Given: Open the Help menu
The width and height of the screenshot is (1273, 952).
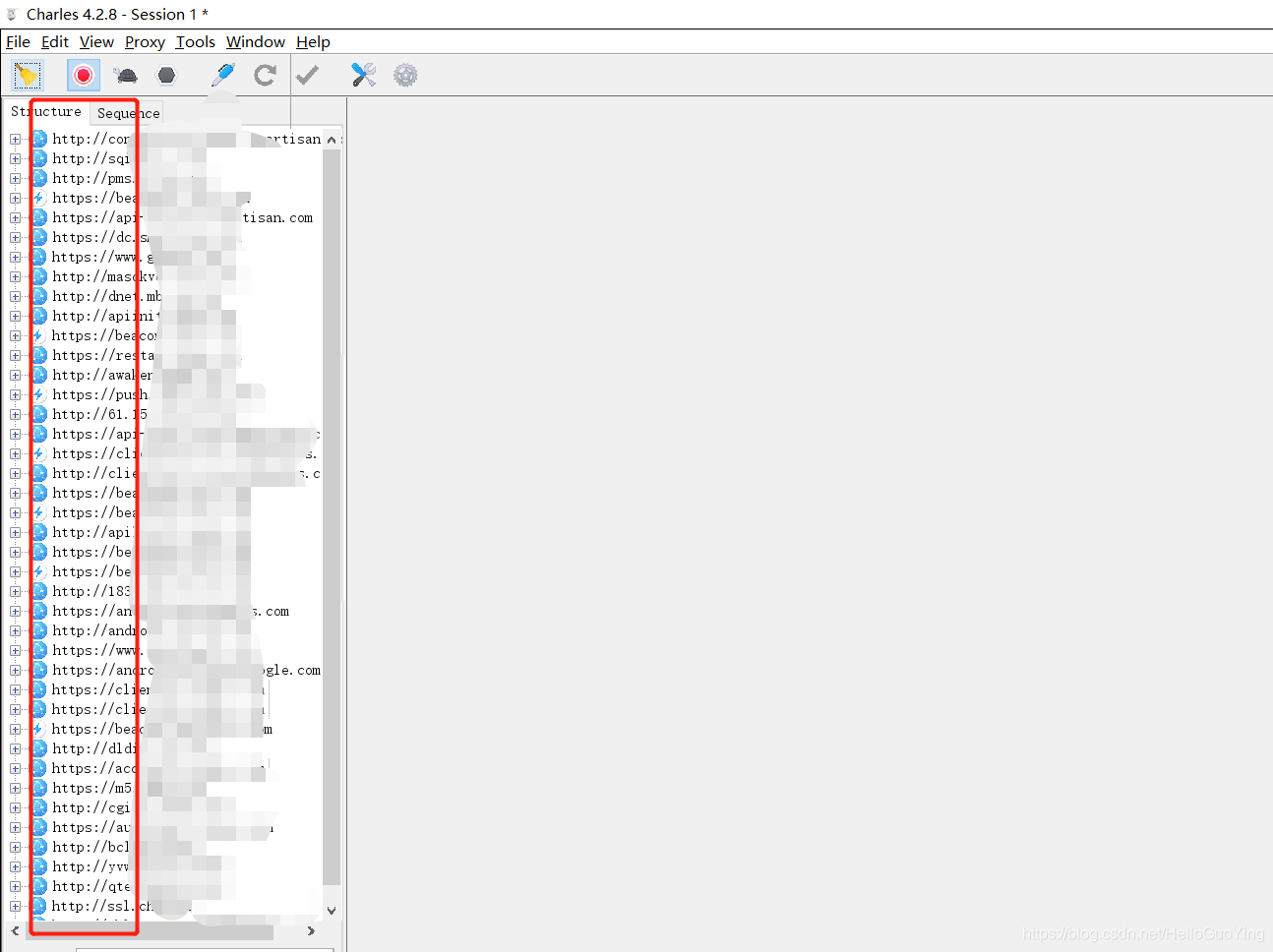Looking at the screenshot, I should (x=313, y=41).
